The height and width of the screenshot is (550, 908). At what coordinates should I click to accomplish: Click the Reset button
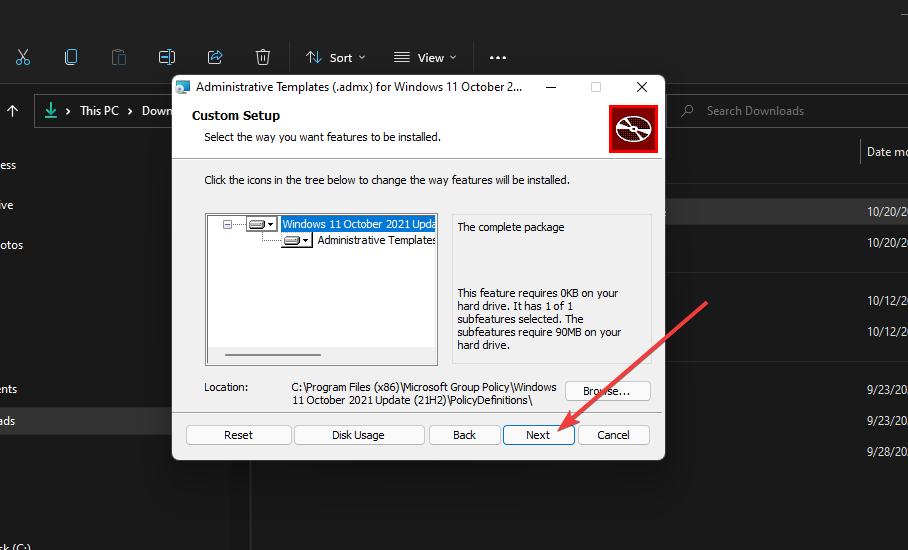tap(239, 435)
